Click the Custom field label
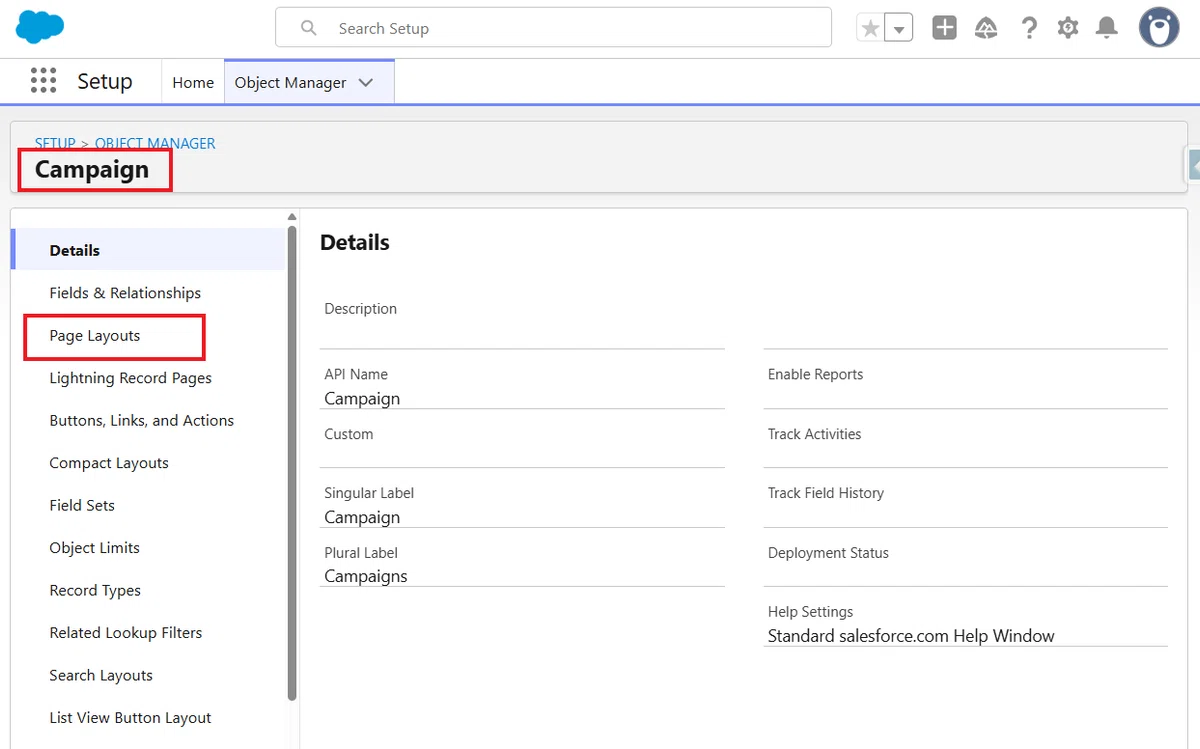Screen dimensions: 1200x749 [349, 434]
